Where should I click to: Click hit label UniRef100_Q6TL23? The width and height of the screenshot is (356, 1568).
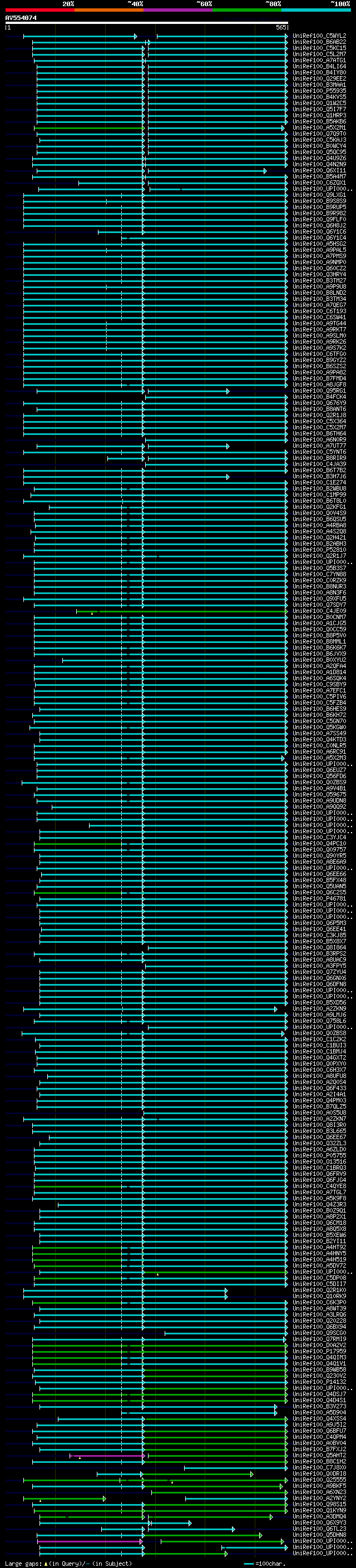tap(319, 1529)
